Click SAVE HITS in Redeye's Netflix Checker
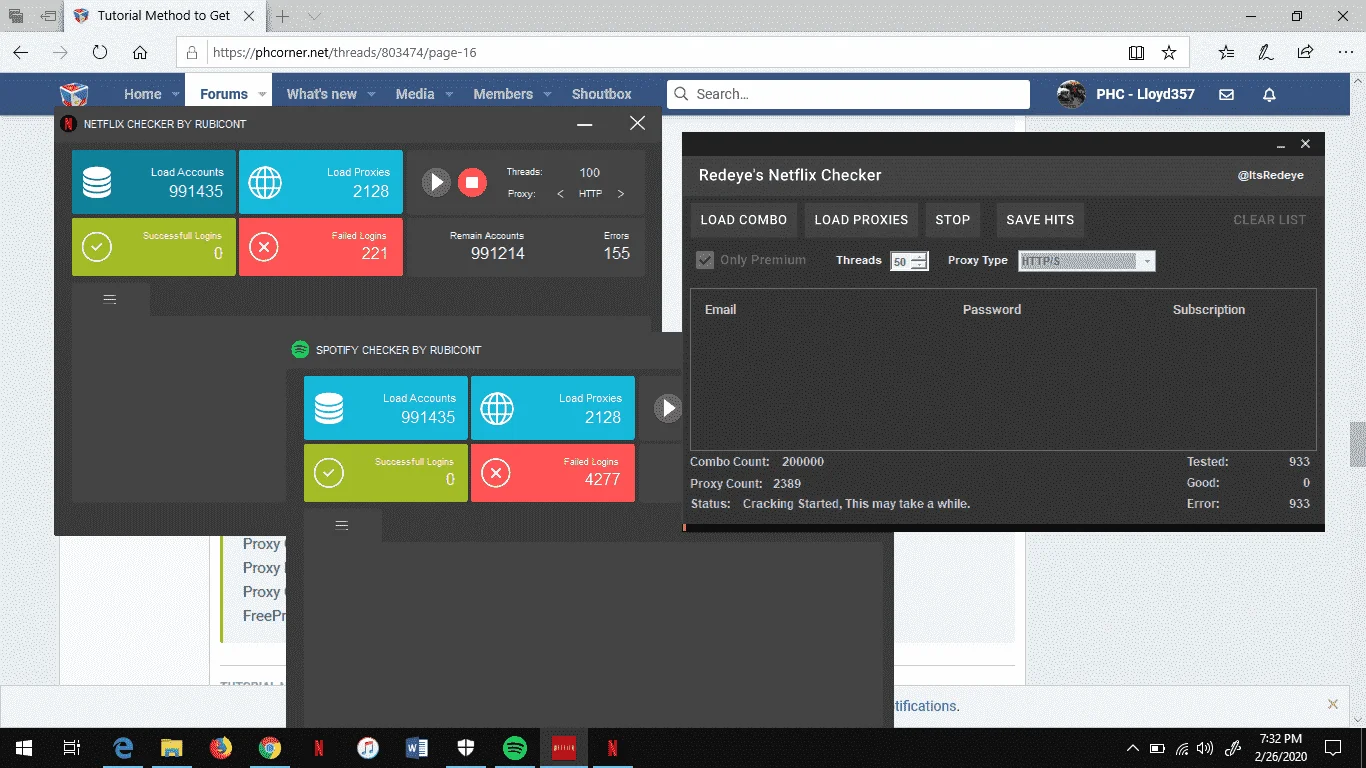The height and width of the screenshot is (768, 1366). point(1040,220)
